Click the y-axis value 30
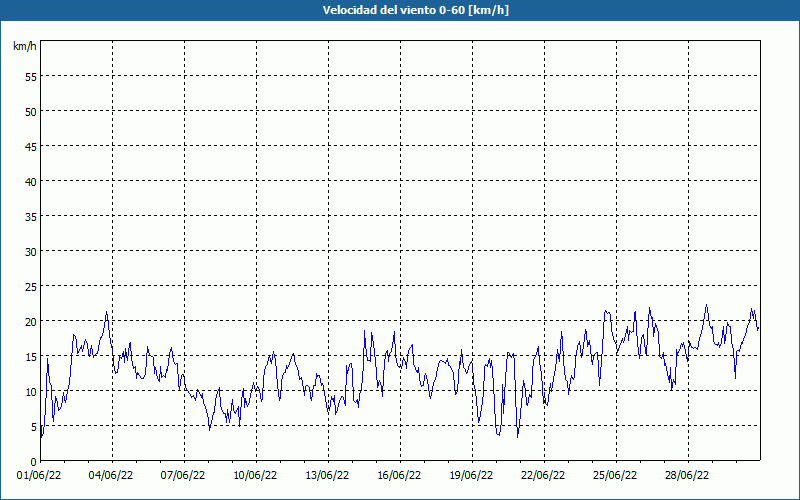This screenshot has height=500, width=800. pyautogui.click(x=31, y=252)
